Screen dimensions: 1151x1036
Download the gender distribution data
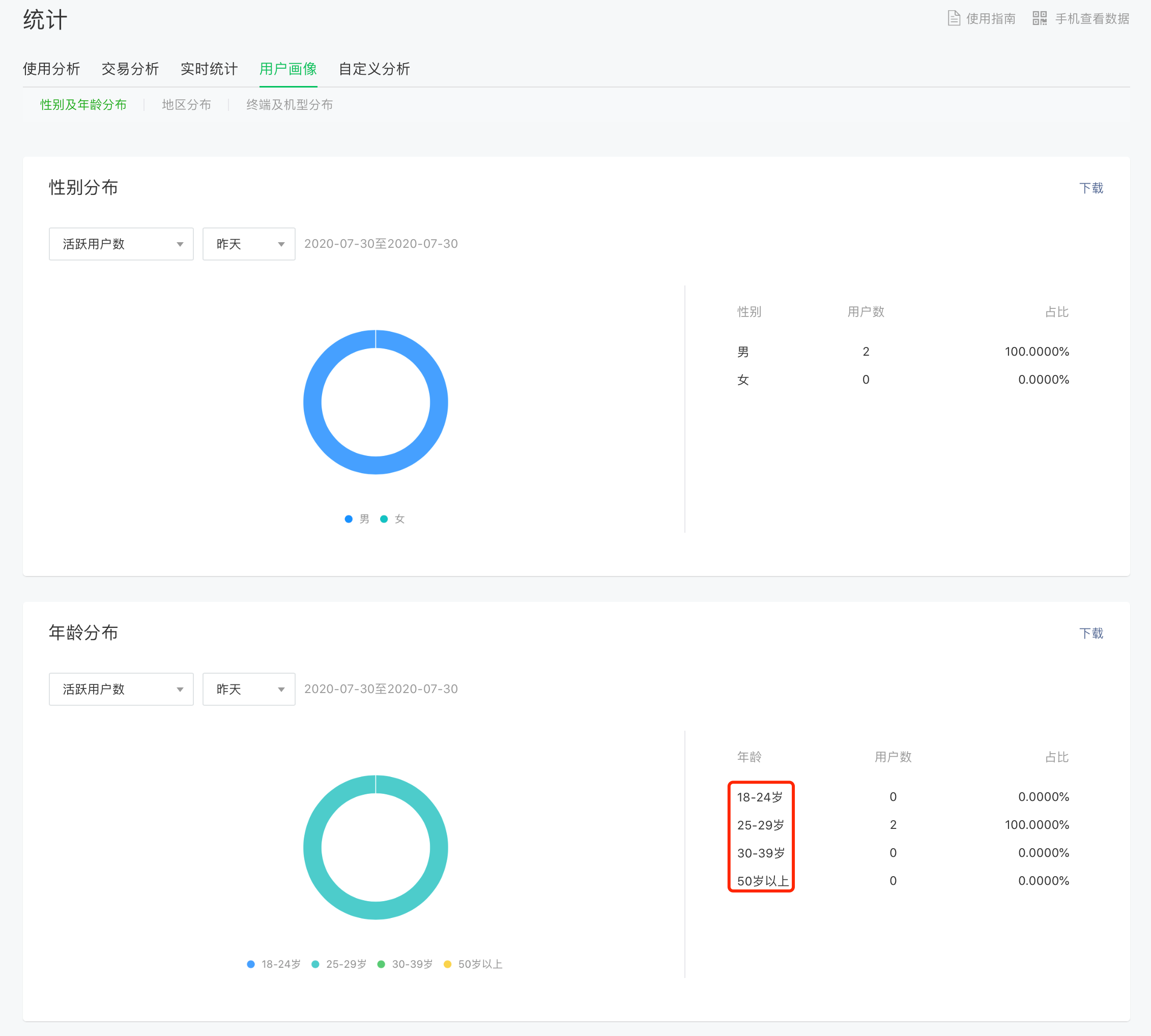(x=1090, y=188)
